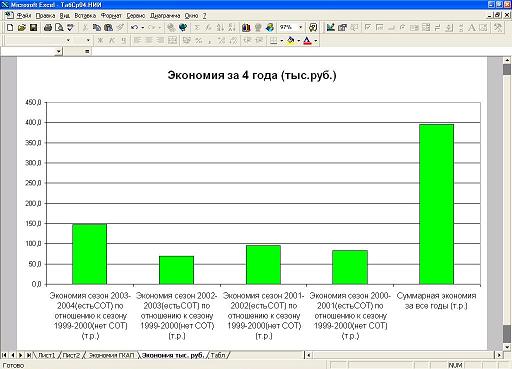The width and height of the screenshot is (512, 369).
Task: Click the Open file folder icon
Action: tap(22, 27)
